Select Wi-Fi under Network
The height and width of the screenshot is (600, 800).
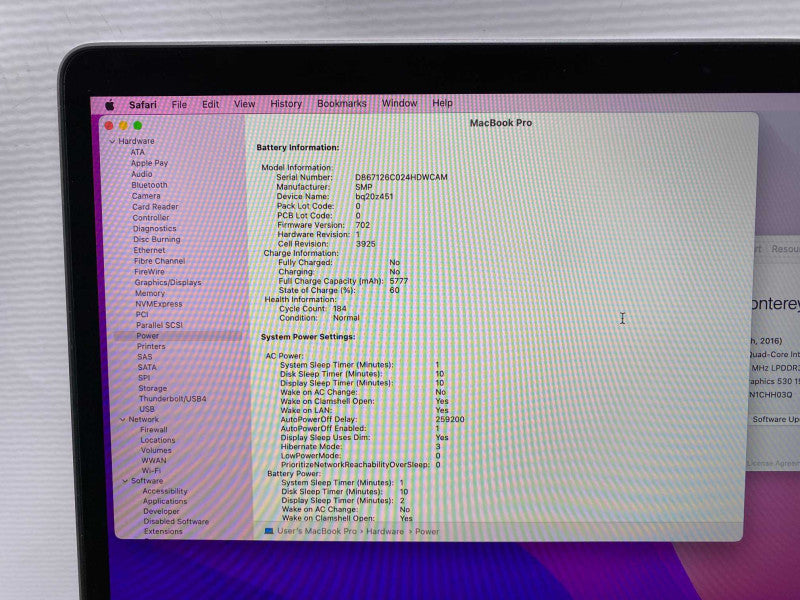pyautogui.click(x=151, y=470)
